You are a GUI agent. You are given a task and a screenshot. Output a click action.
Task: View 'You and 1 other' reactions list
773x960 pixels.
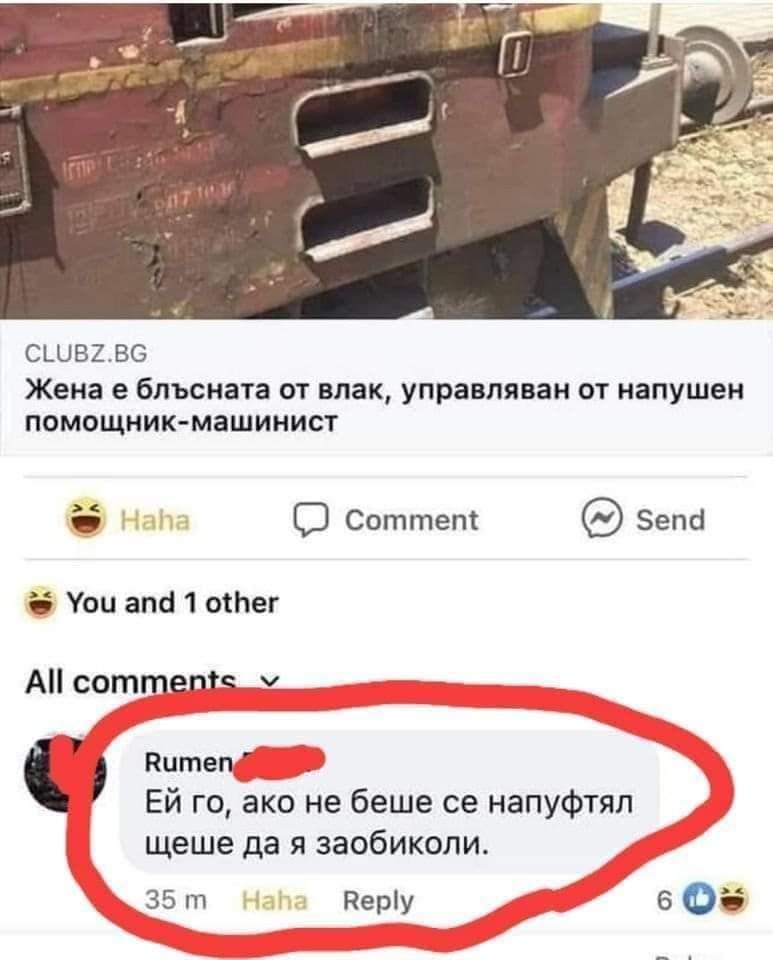click(x=172, y=602)
